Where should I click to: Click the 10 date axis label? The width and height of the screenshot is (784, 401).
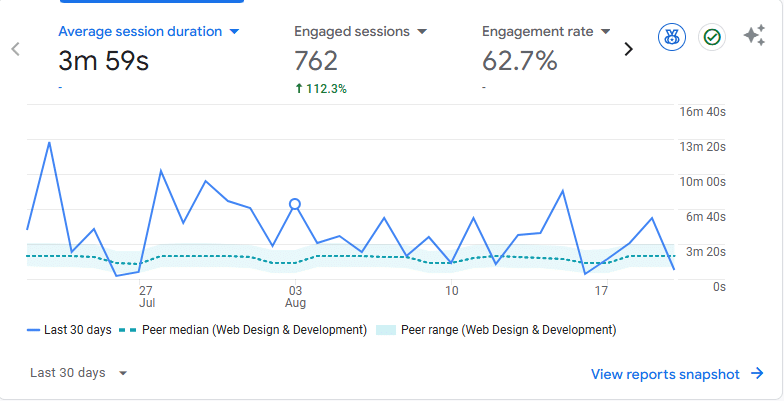[x=452, y=291]
